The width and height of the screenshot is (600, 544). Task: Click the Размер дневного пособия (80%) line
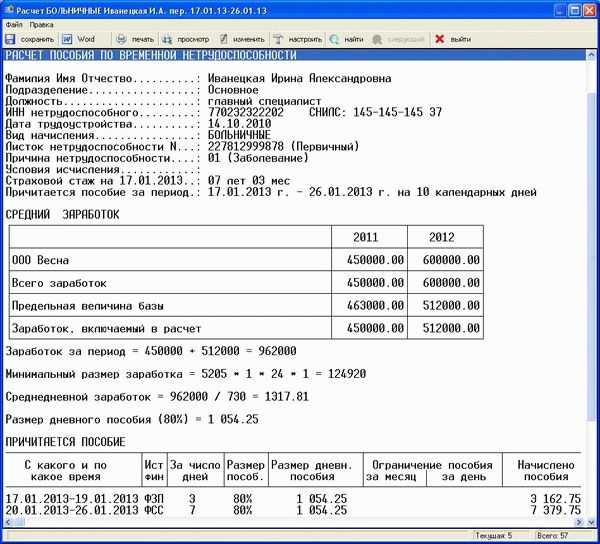pyautogui.click(x=132, y=420)
